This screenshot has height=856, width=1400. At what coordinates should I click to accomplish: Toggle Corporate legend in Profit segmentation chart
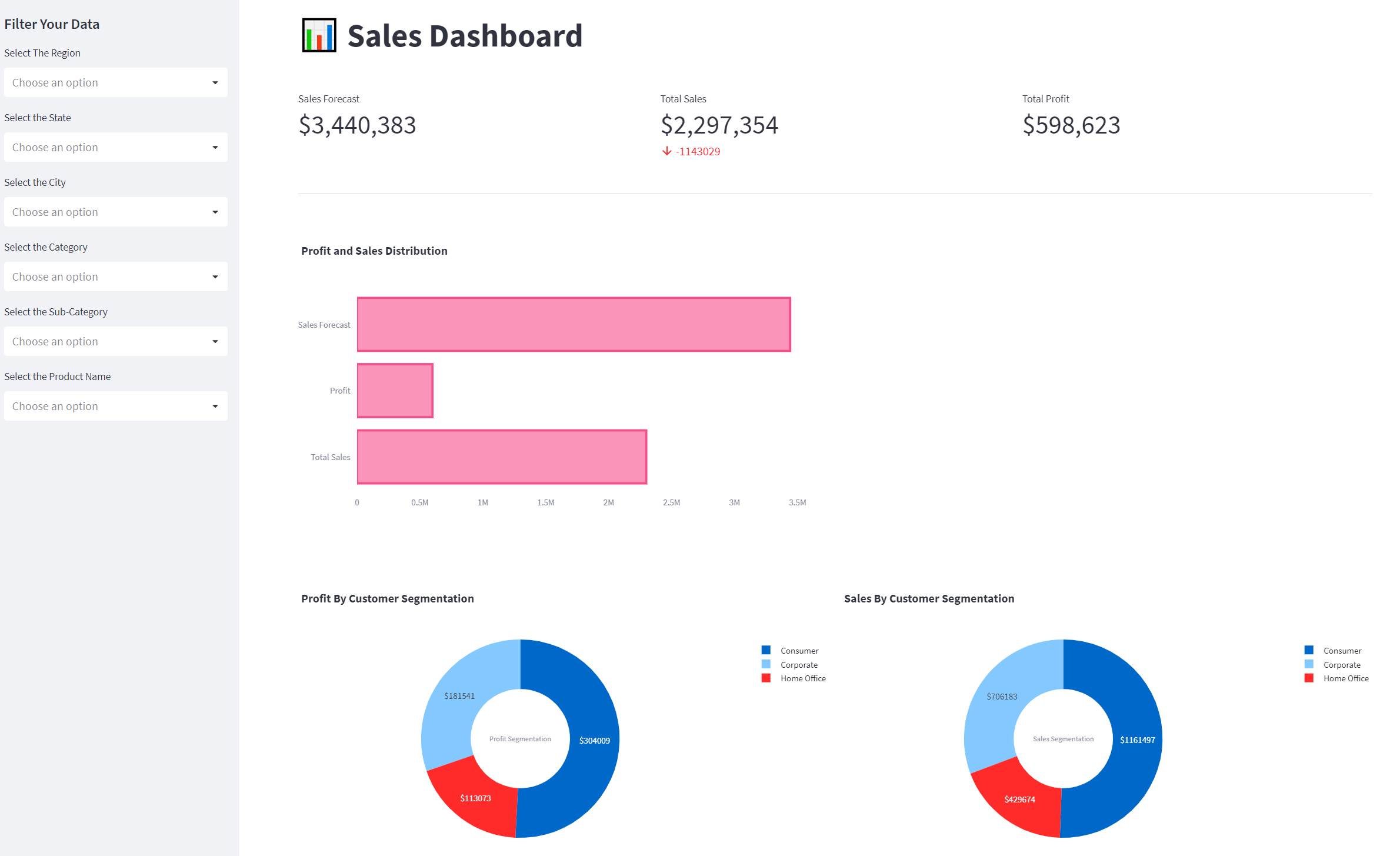(798, 665)
